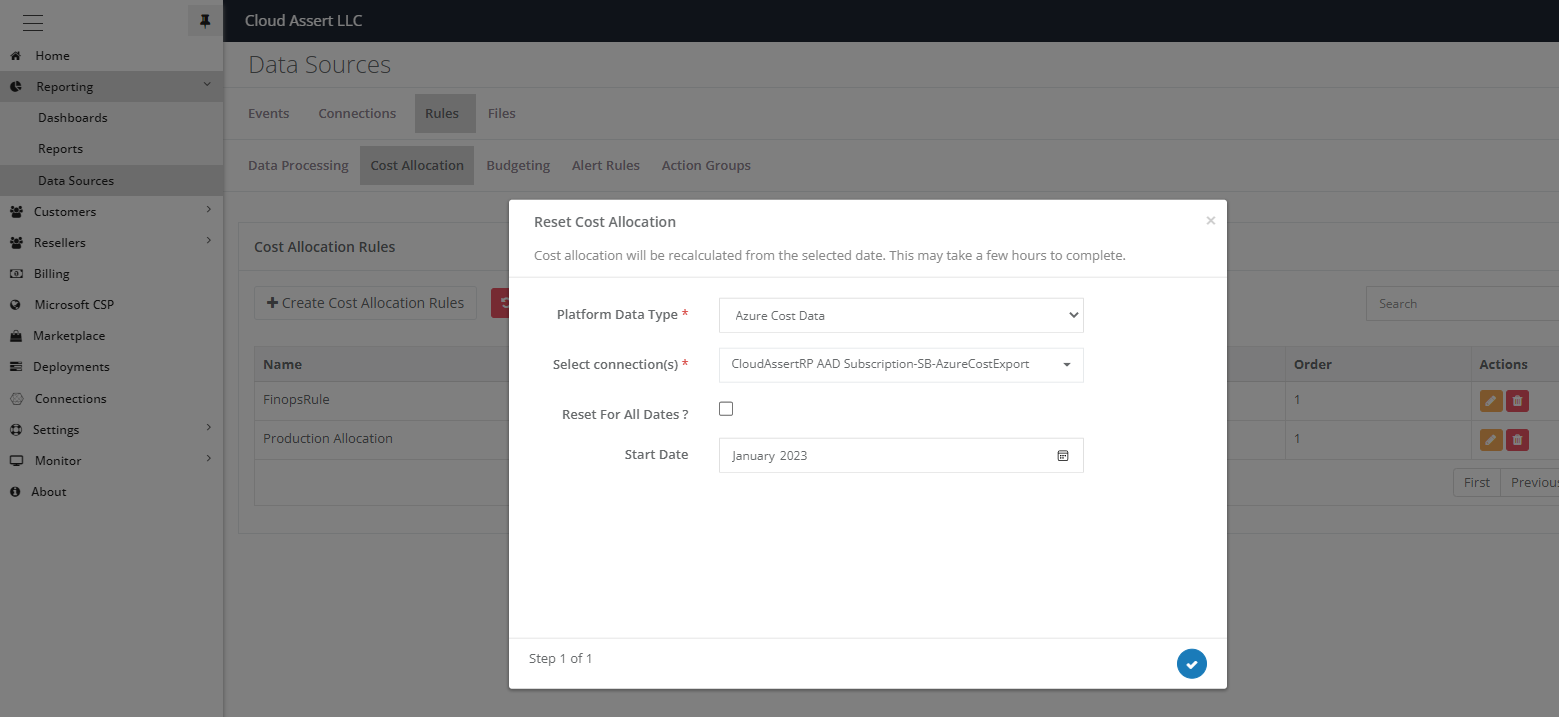Screen dimensions: 1559x717
Task: Open Dashboards in the sidebar
Action: pos(72,117)
